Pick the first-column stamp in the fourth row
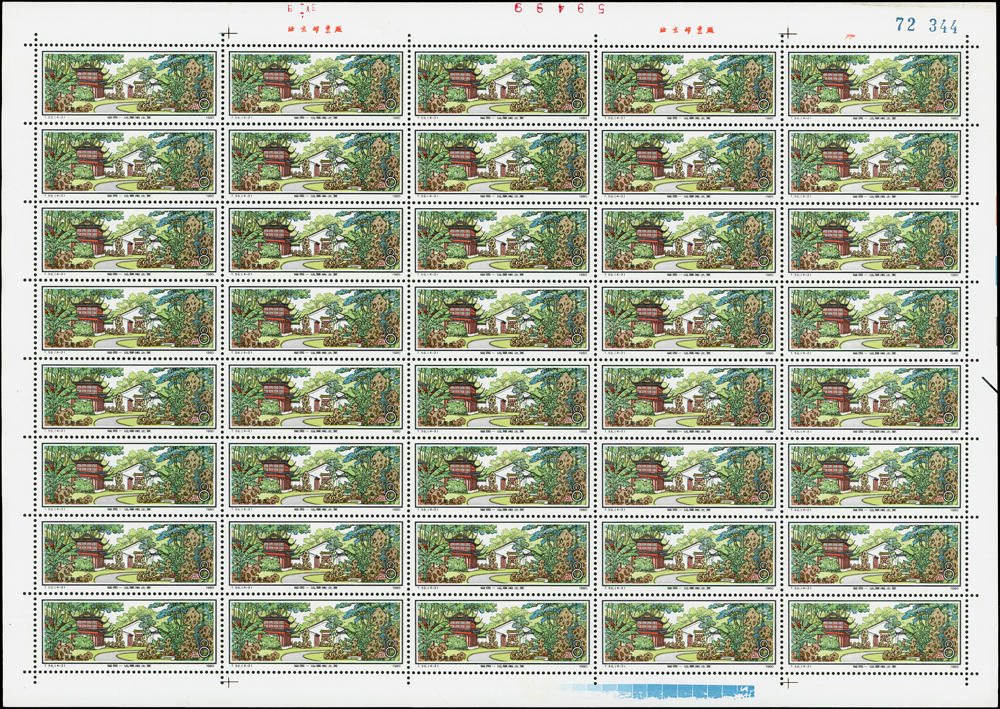 pos(129,316)
